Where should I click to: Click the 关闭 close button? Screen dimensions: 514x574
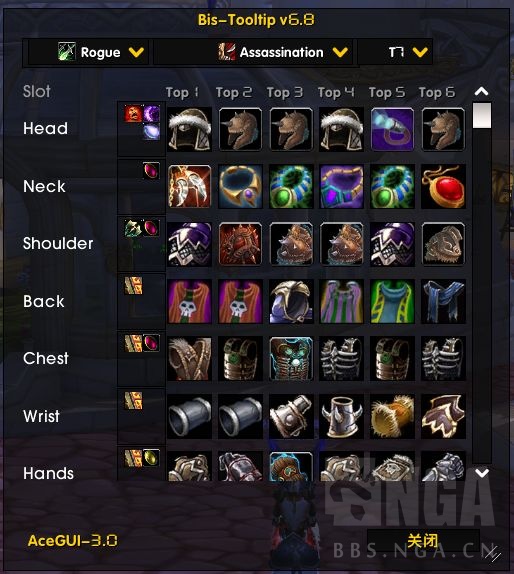(423, 540)
